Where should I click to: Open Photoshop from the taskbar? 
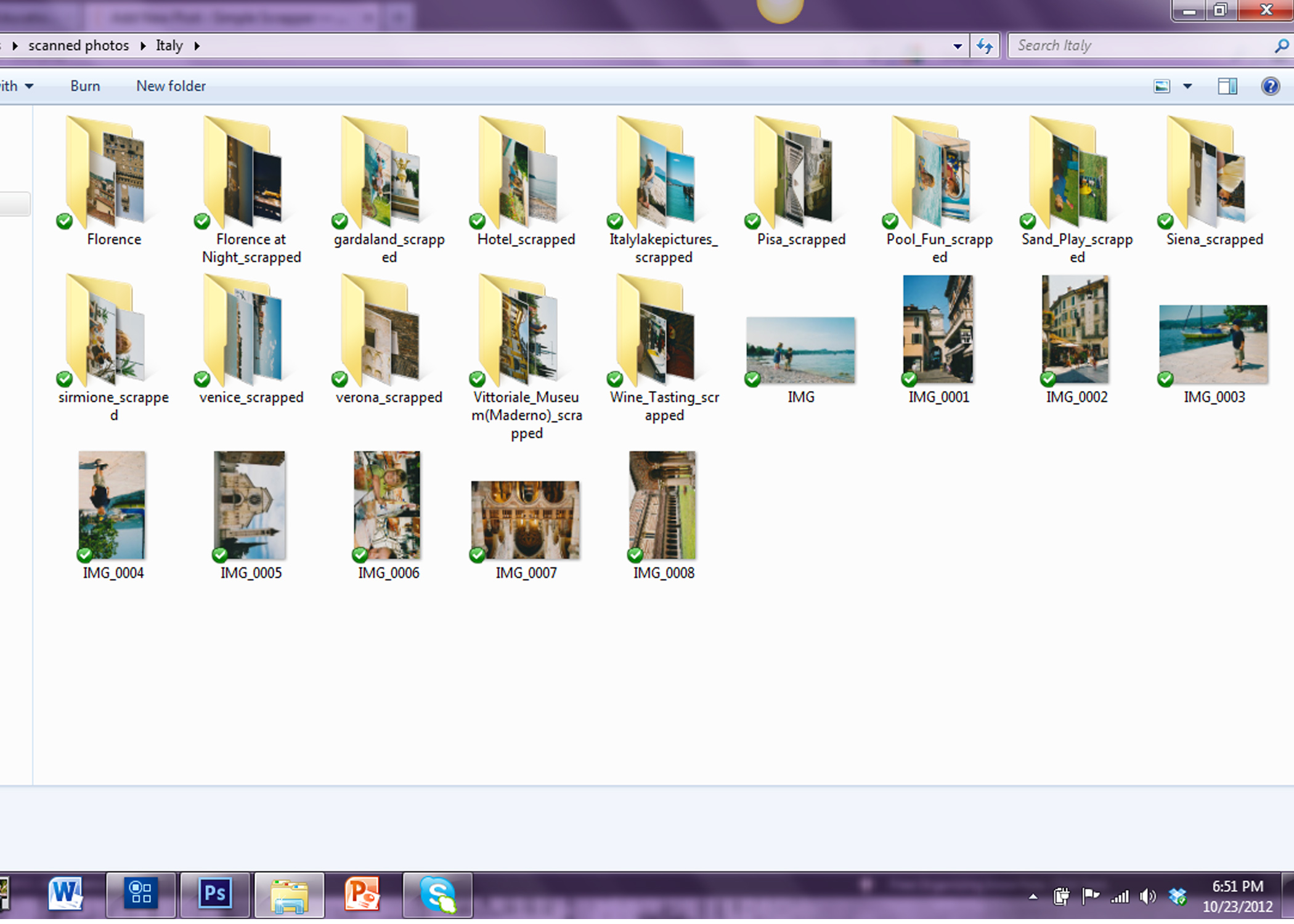214,893
